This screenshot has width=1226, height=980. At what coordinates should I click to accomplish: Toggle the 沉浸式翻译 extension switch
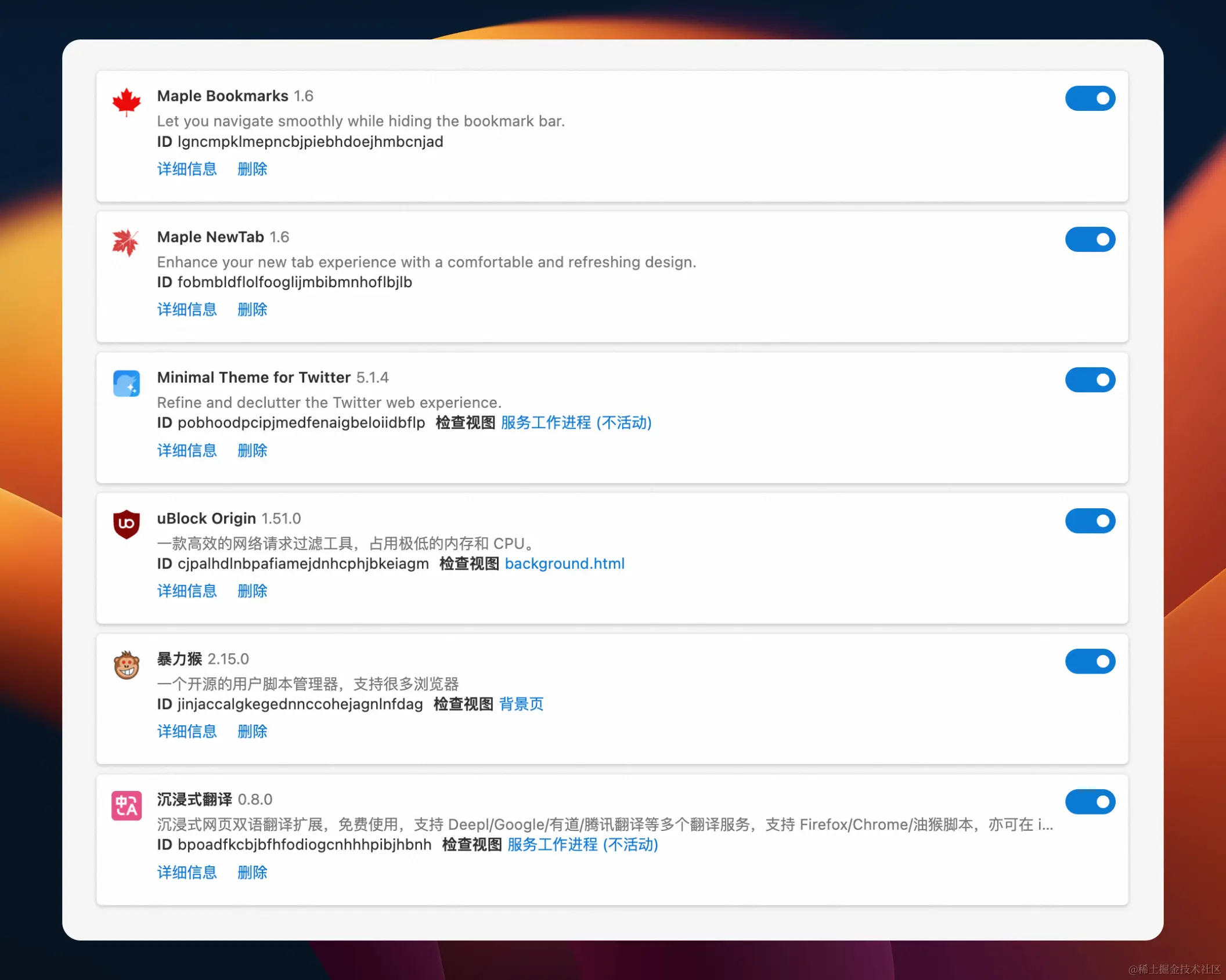pyautogui.click(x=1090, y=801)
